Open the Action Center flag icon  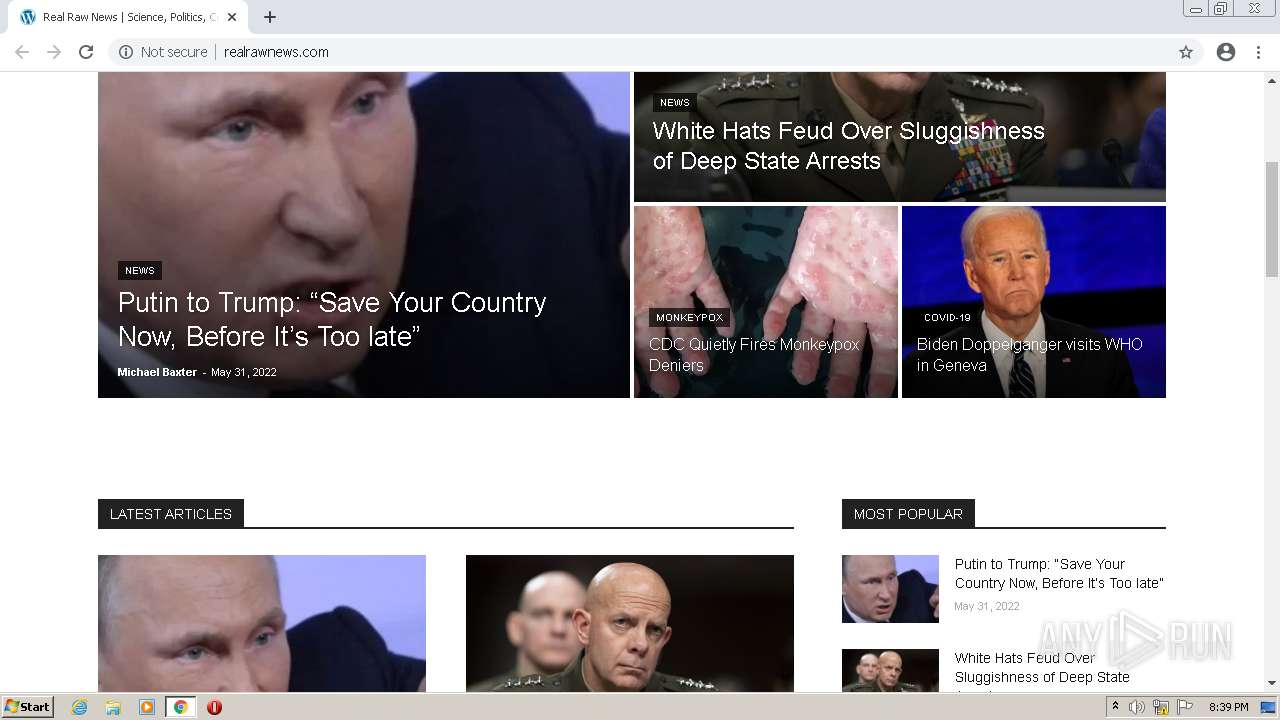pyautogui.click(x=1185, y=707)
